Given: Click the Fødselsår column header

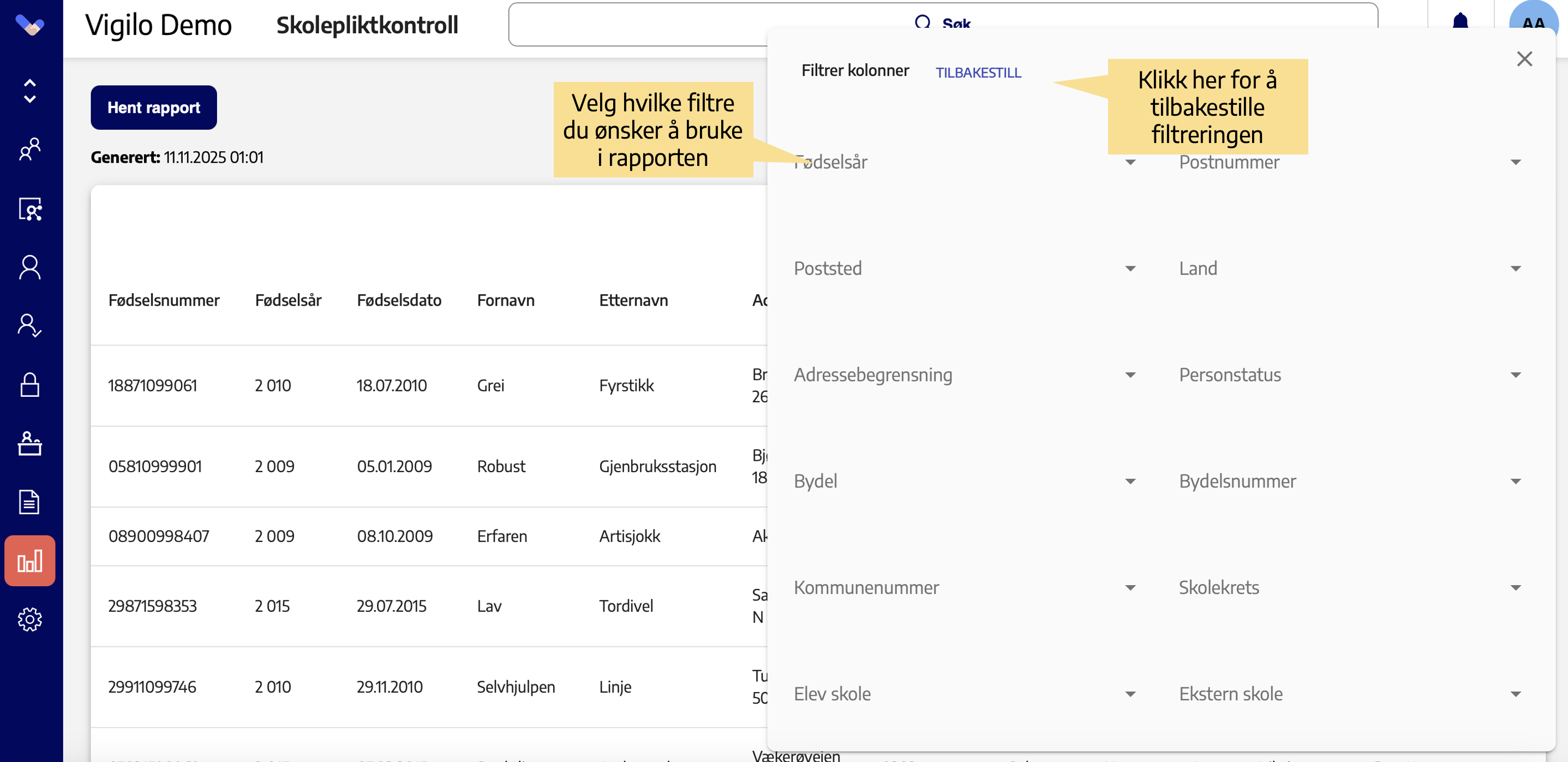Looking at the screenshot, I should (x=288, y=300).
